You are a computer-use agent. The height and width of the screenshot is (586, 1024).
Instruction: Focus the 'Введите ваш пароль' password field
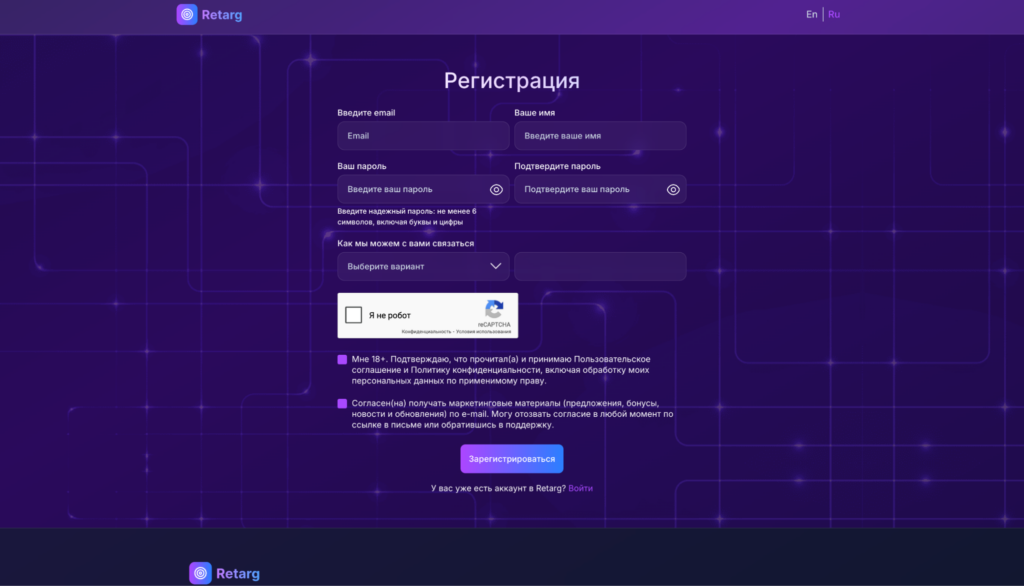[423, 189]
